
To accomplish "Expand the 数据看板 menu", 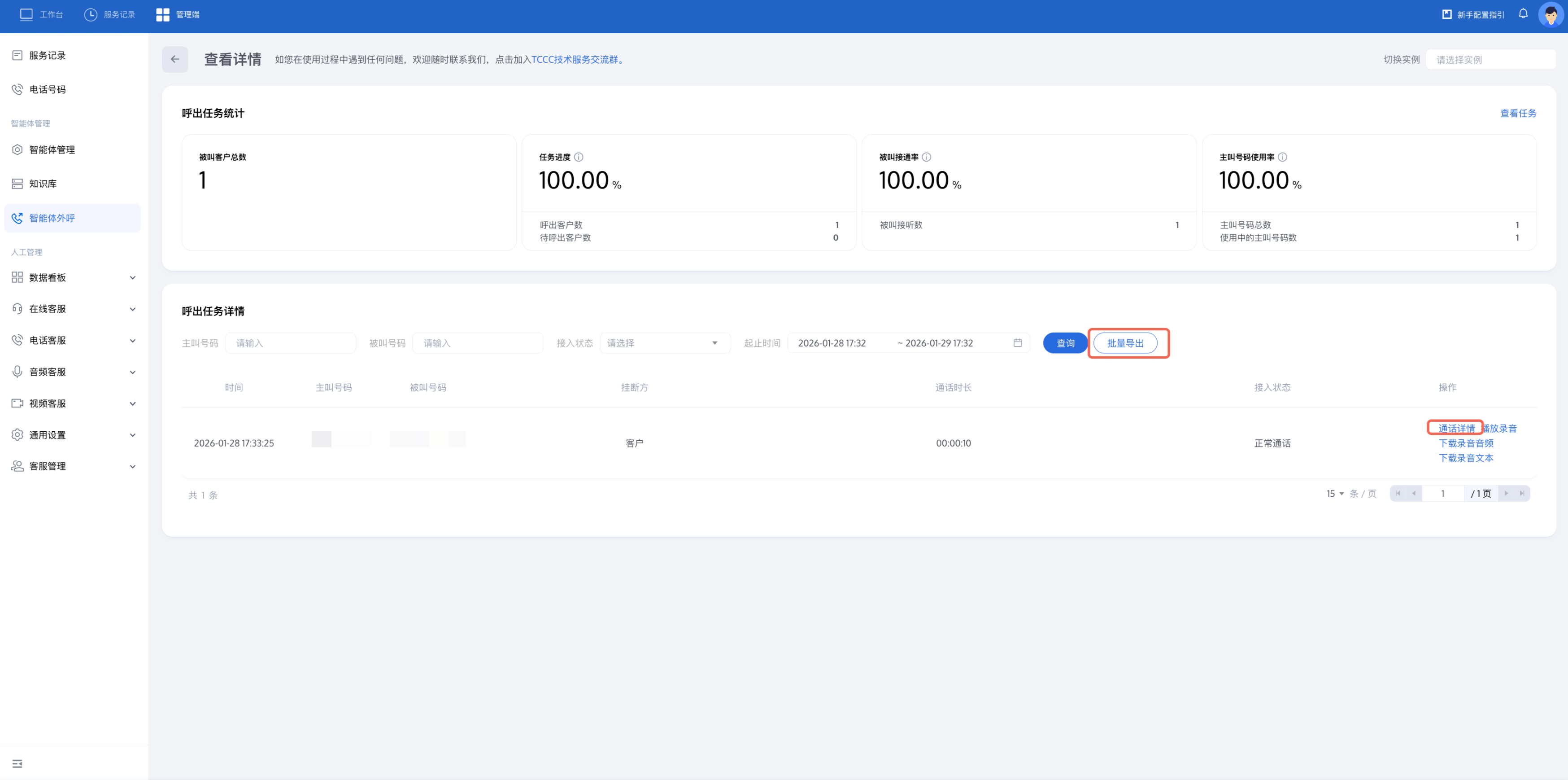I will (73, 278).
